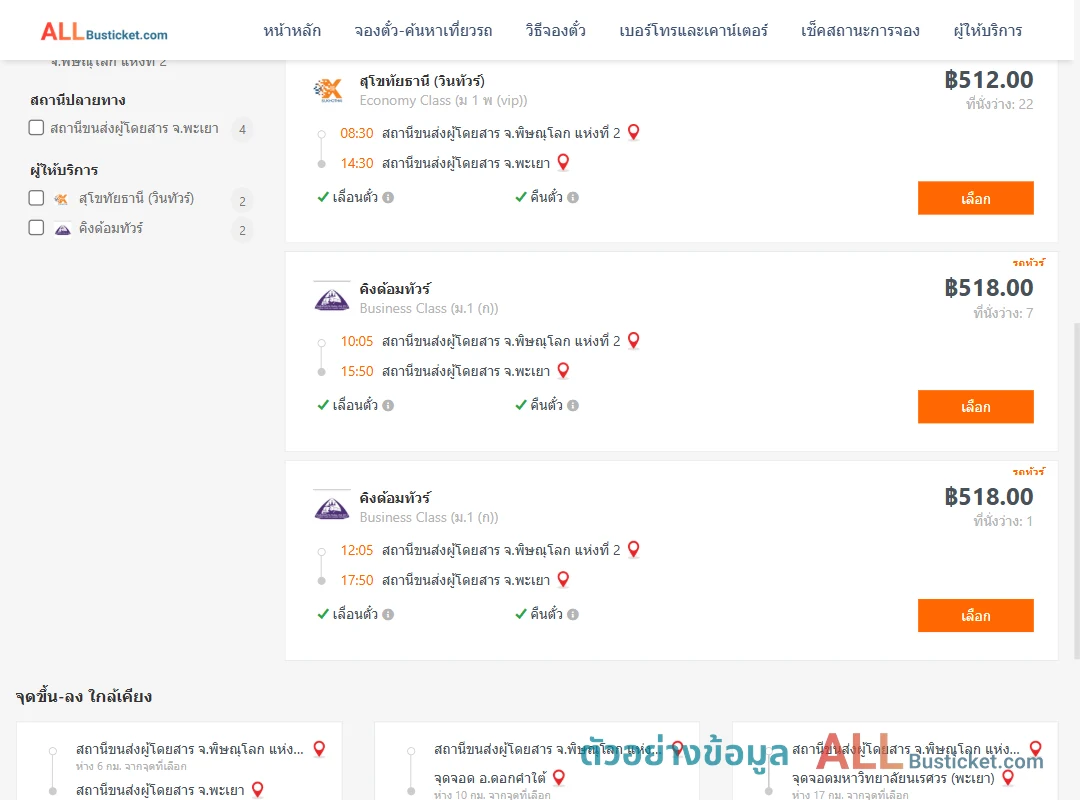Open map pin for 10:05 departure station
The width and height of the screenshot is (1080, 800).
634,340
